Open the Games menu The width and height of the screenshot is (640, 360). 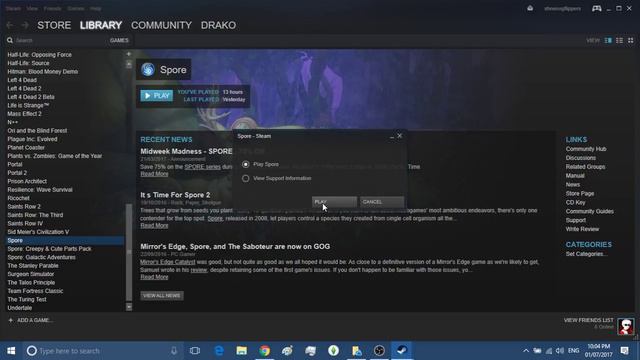click(x=76, y=9)
